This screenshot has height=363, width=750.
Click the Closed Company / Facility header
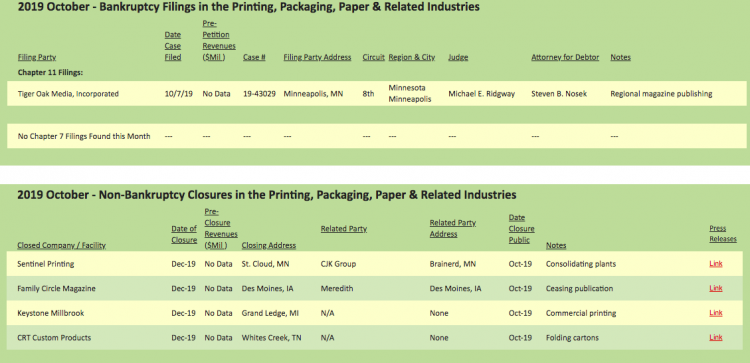pos(61,245)
